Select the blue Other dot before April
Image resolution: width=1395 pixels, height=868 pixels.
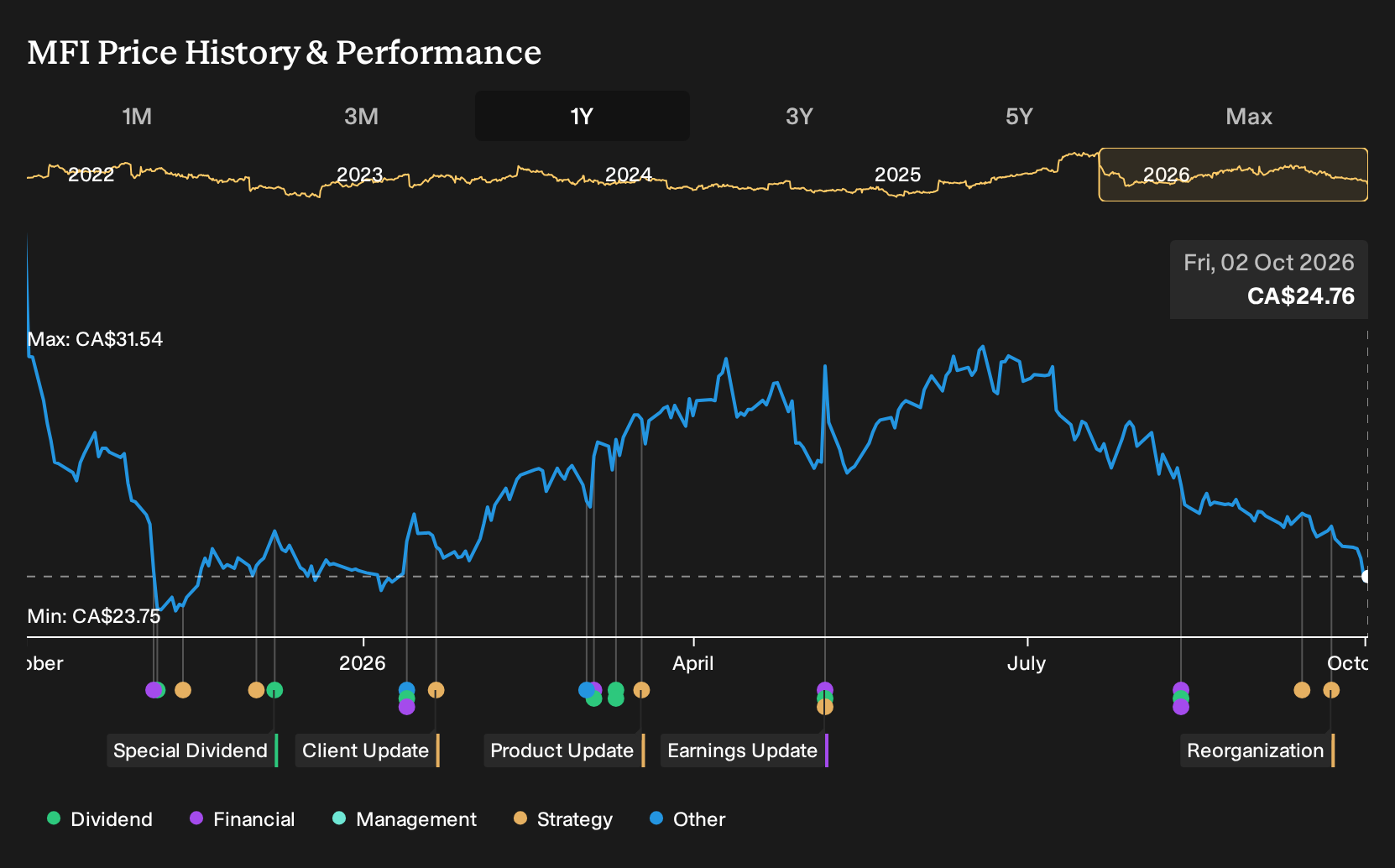[x=586, y=690]
